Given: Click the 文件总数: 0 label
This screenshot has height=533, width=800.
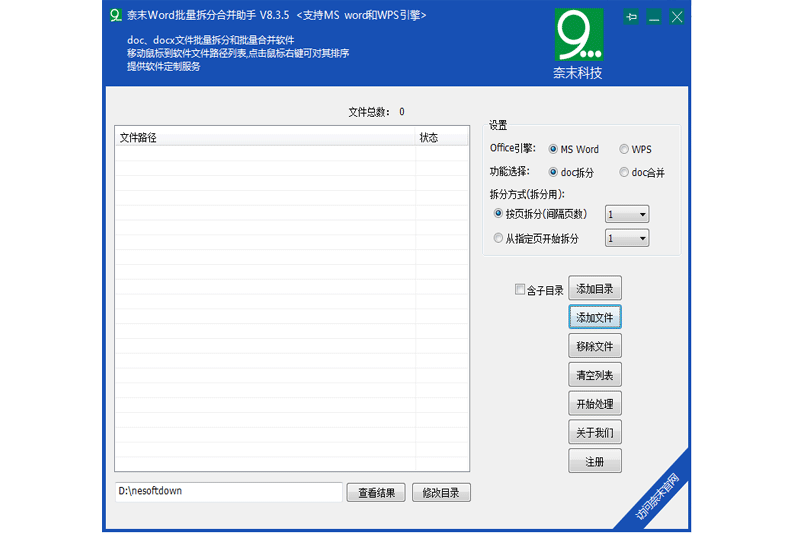Looking at the screenshot, I should pyautogui.click(x=377, y=112).
